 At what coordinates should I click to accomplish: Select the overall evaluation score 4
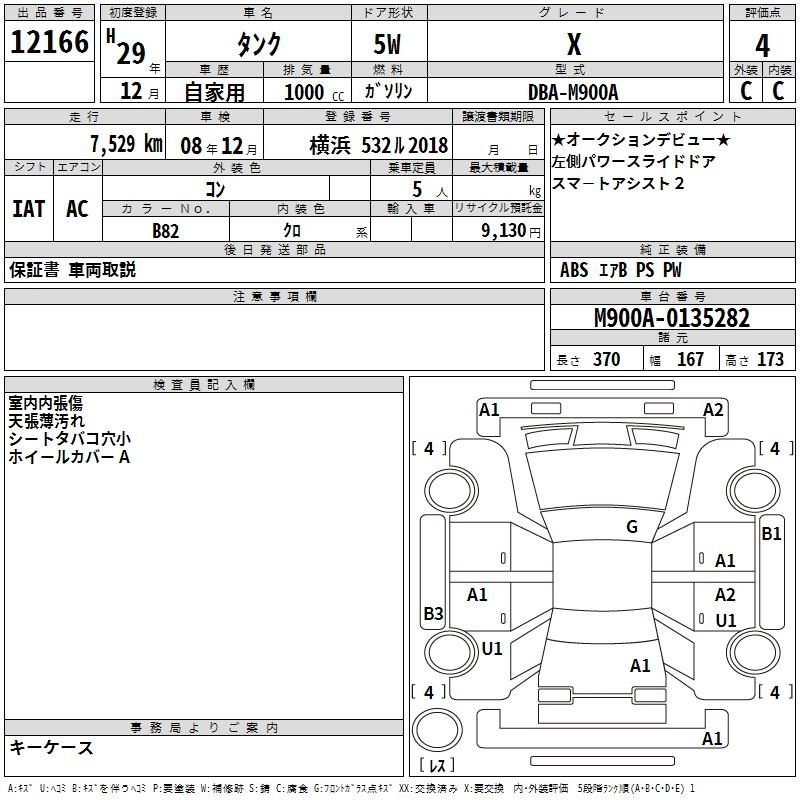[x=762, y=46]
